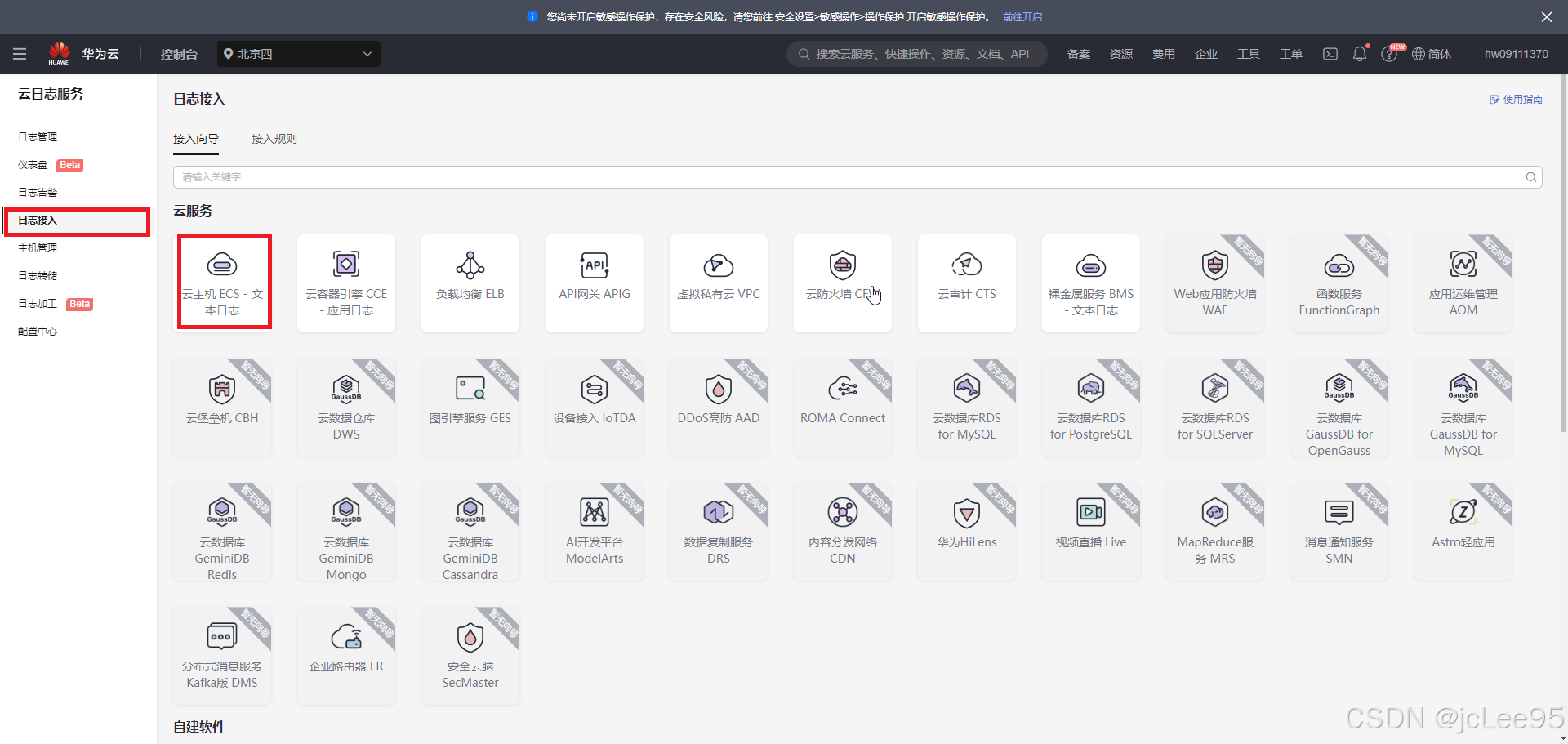This screenshot has width=1568, height=744.
Task: Choose the API gateway APIG card
Action: coord(595,283)
